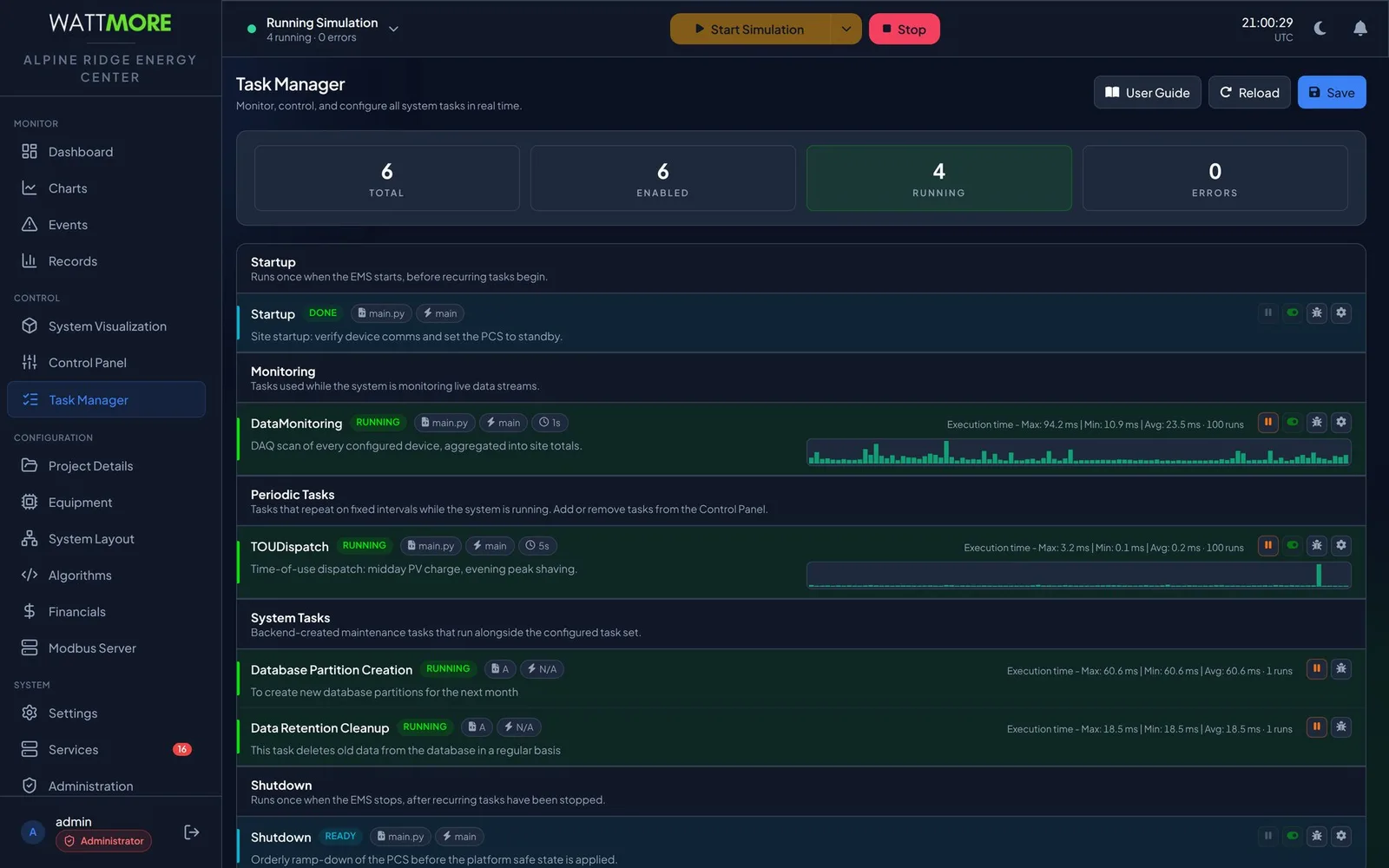Open the Events page

pos(106,225)
